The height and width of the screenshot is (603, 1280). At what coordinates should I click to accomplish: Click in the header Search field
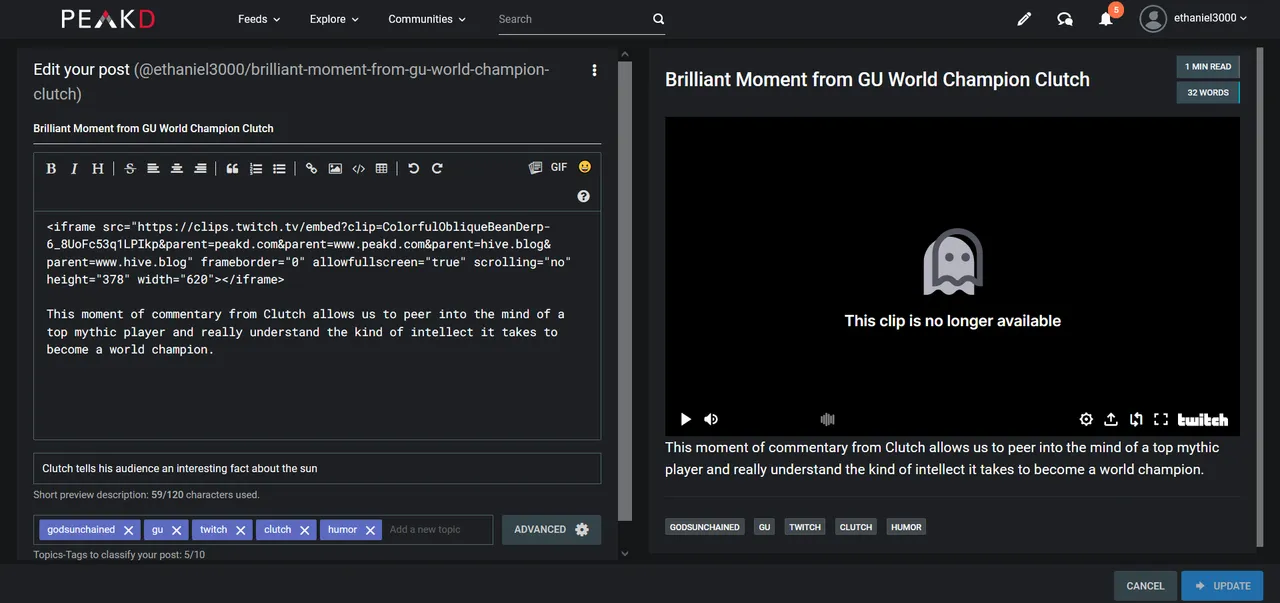click(x=573, y=19)
